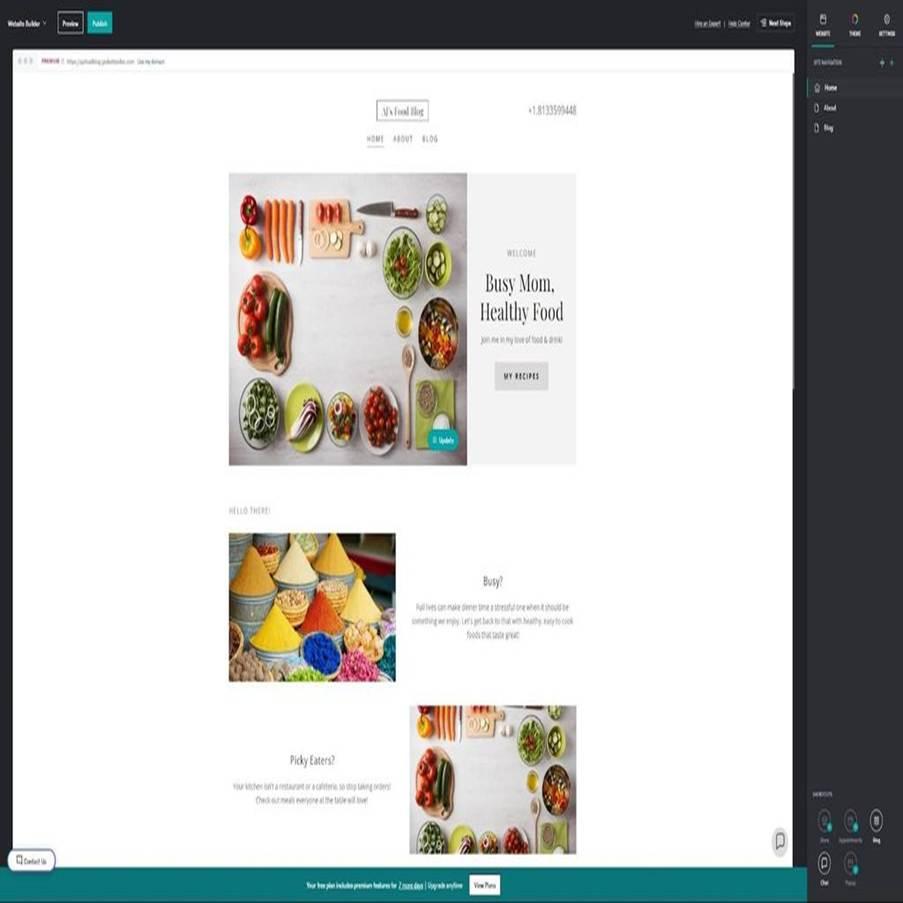Screen dimensions: 903x903
Task: Open the Settings panel icon
Action: 886,23
